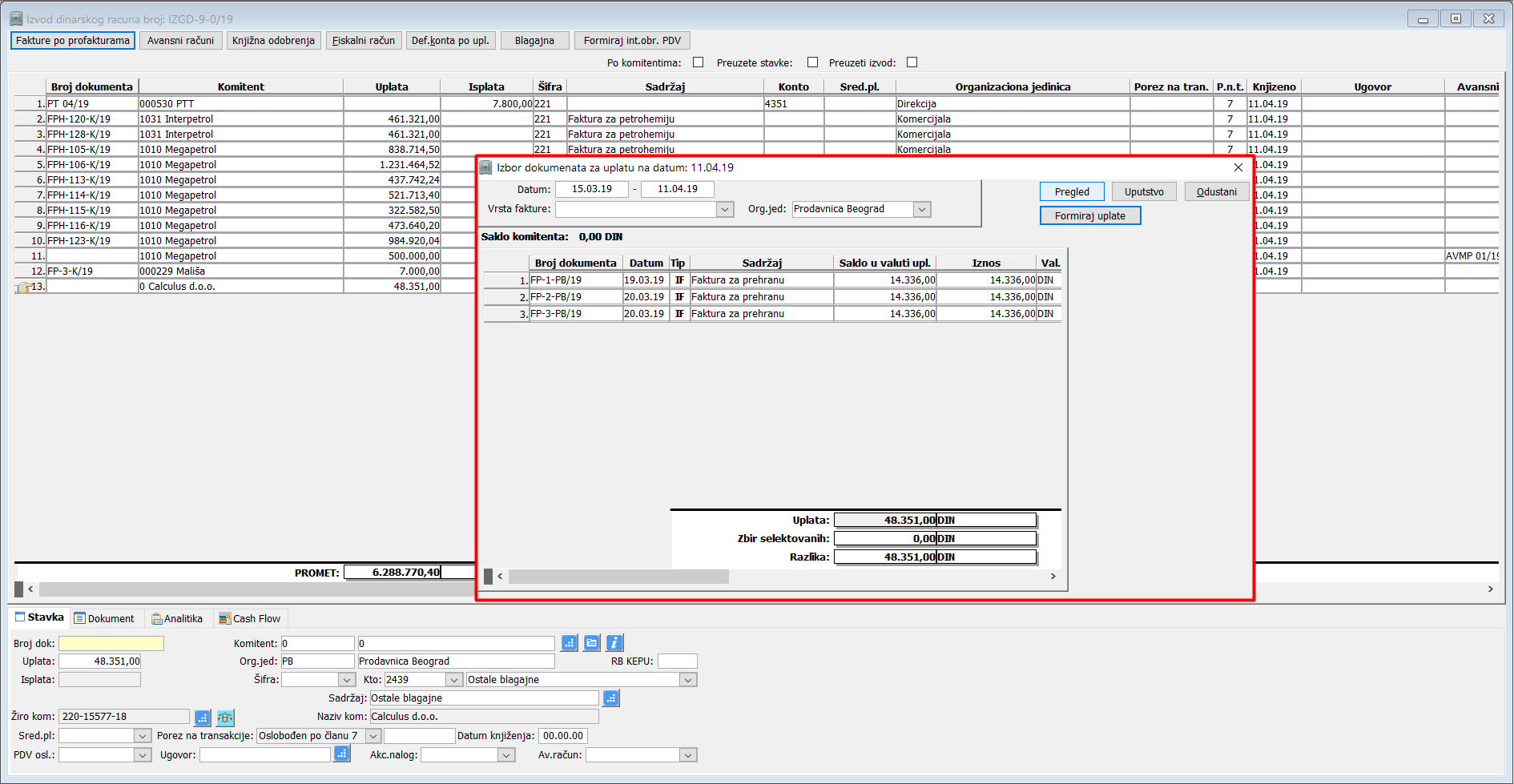
Task: Click the bank icon beside Žiro kom
Action: pos(225,718)
